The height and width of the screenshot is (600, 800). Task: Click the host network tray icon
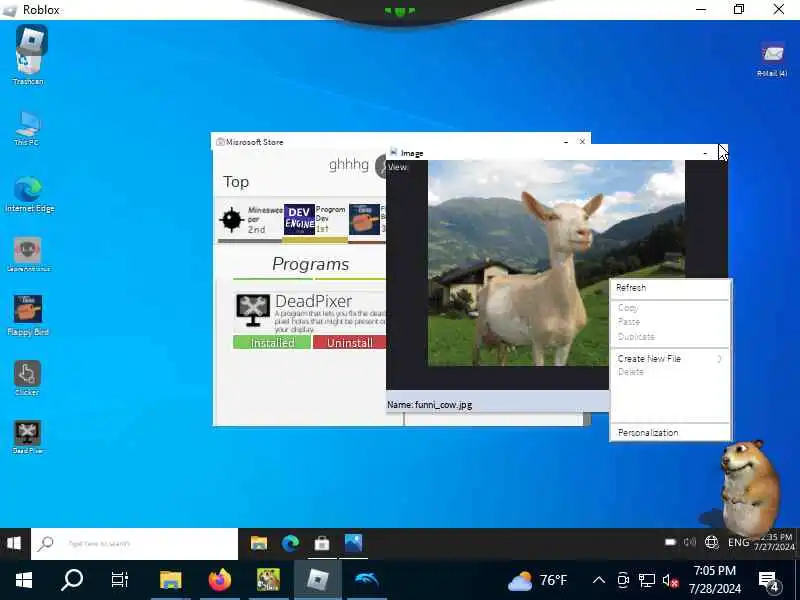point(647,580)
